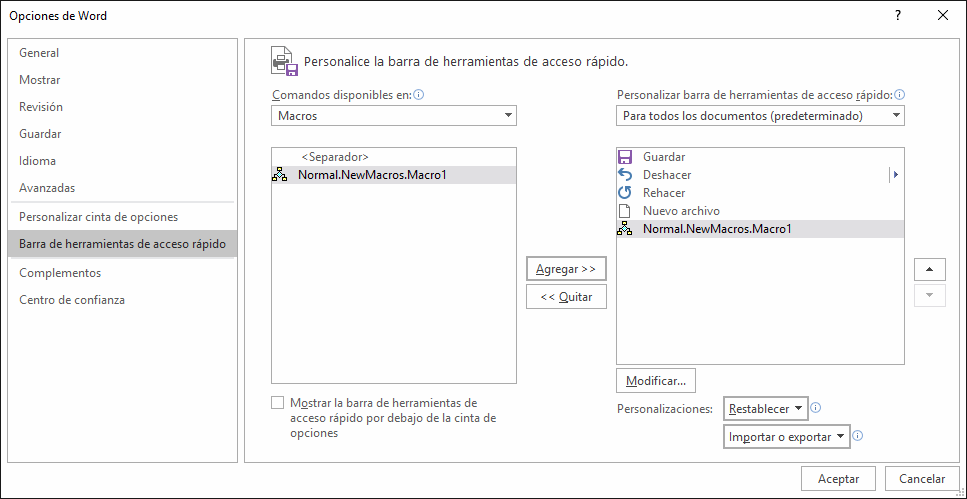Click info icon next to Importar o exportar
Image resolution: width=967 pixels, height=499 pixels.
(x=858, y=436)
